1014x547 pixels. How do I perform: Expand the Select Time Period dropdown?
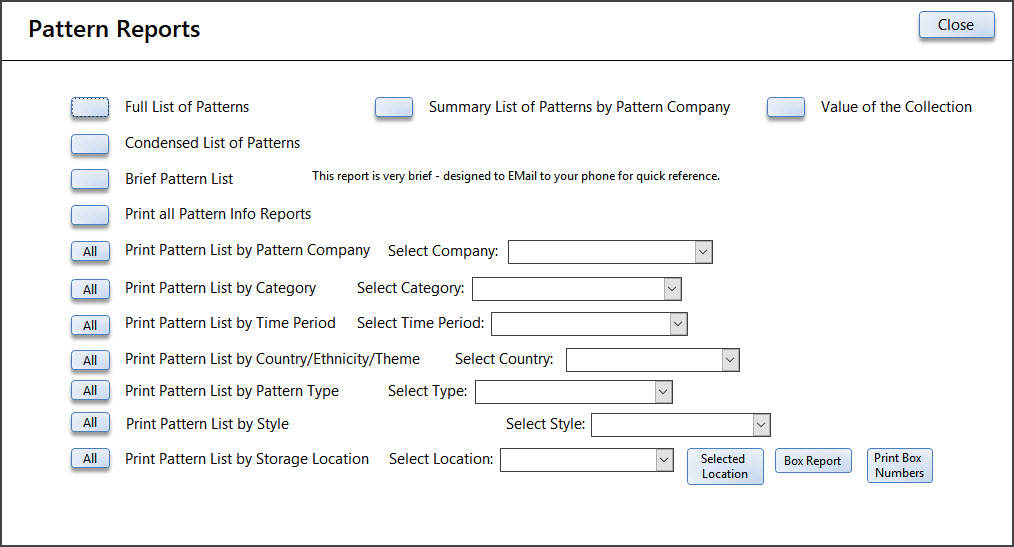pos(678,324)
